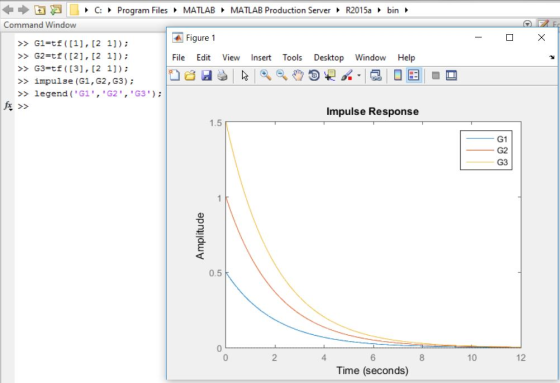Open the Tools menu in Figure 1
560x383 pixels.
pos(292,58)
